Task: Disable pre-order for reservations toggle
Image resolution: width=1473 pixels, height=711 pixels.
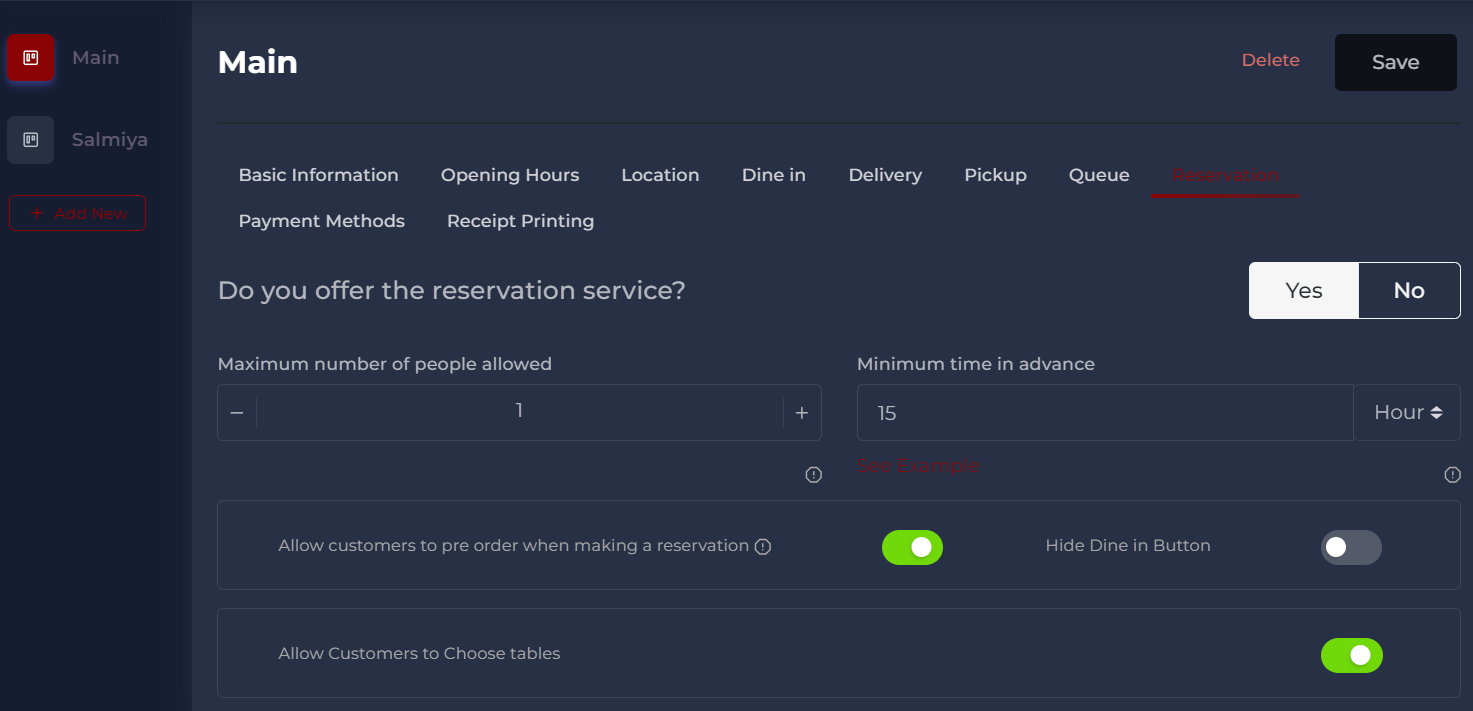Action: (x=912, y=547)
